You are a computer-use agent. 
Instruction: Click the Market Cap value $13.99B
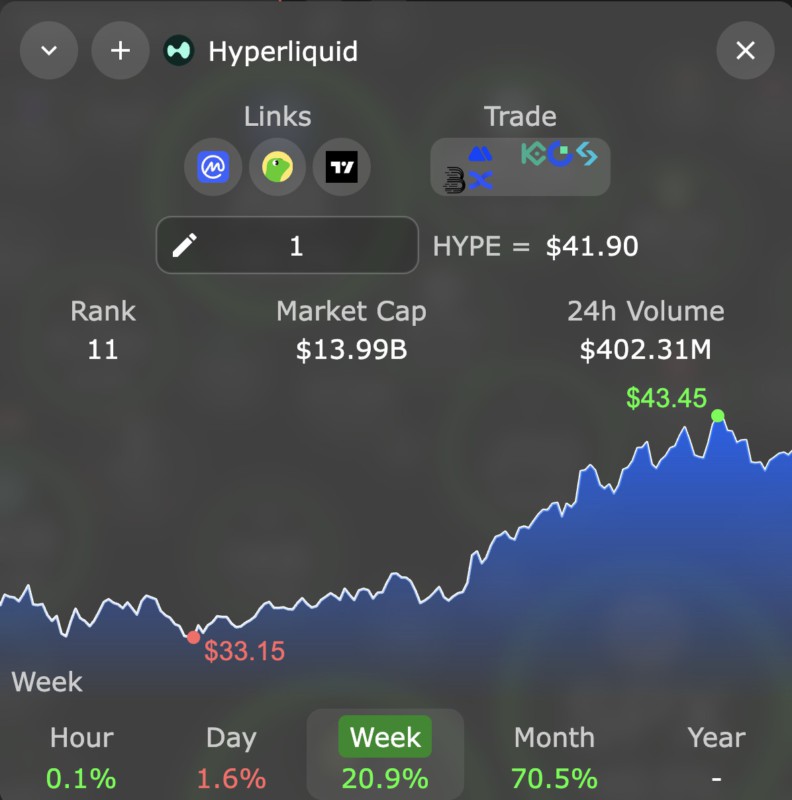351,350
